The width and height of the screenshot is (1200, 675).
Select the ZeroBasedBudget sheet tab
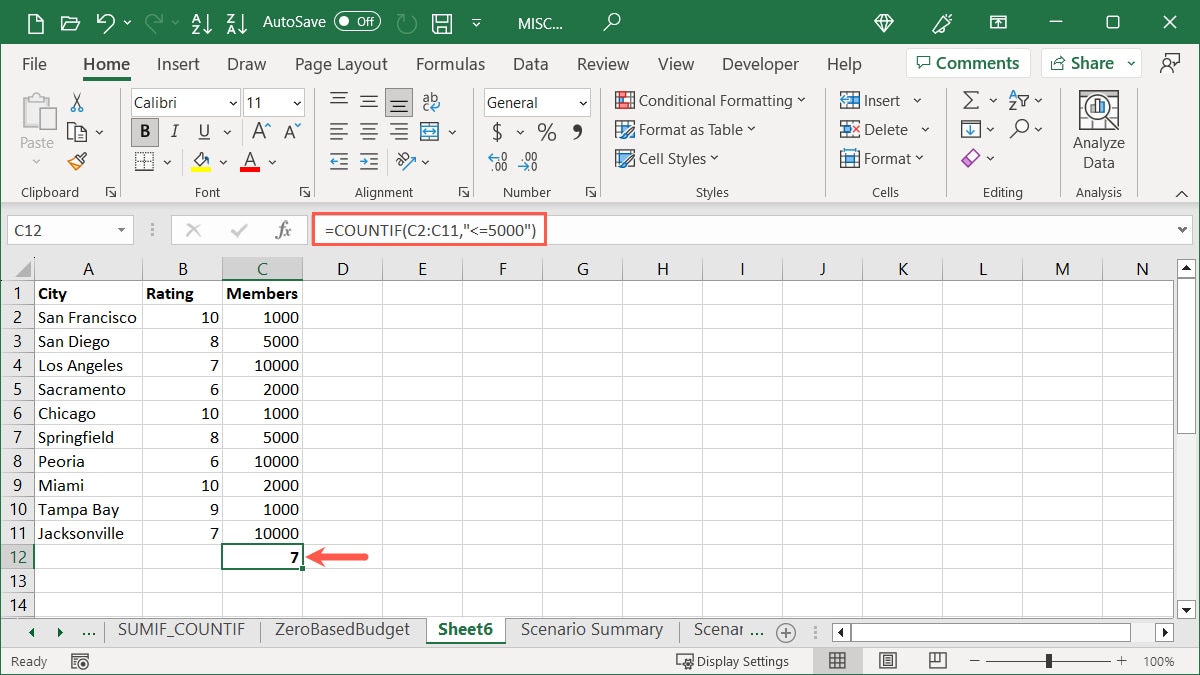click(343, 630)
